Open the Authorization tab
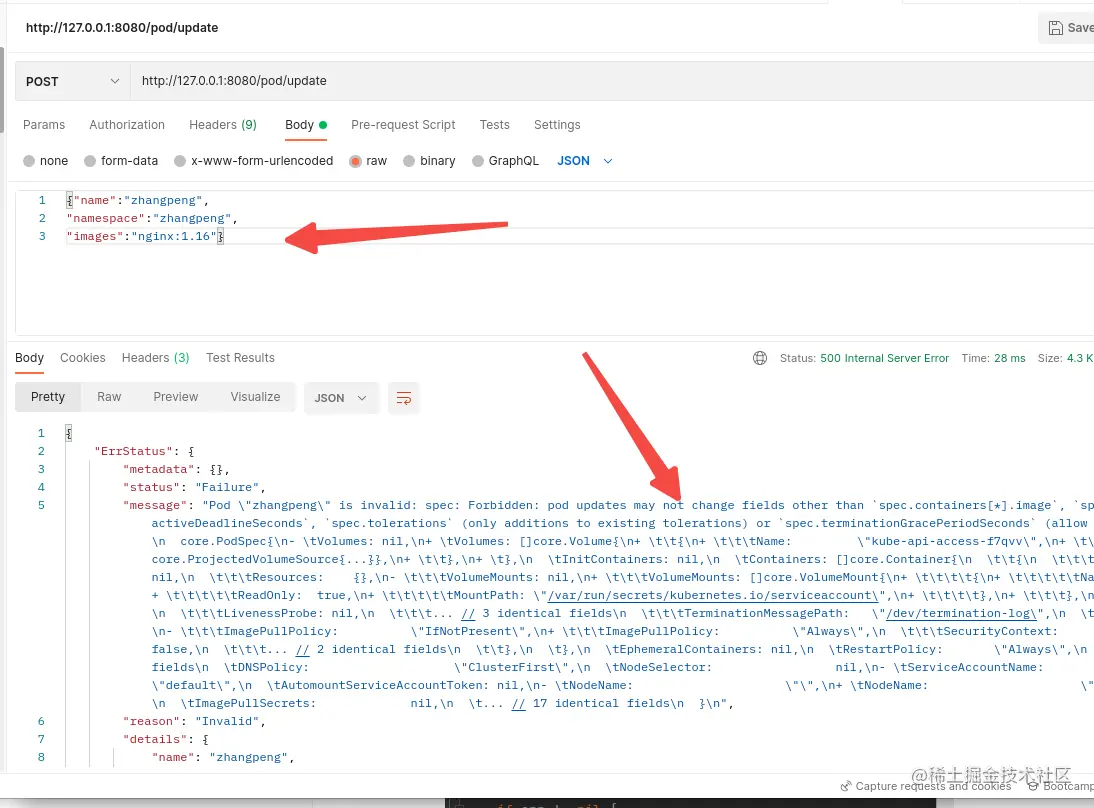This screenshot has width=1094, height=808. tap(127, 125)
